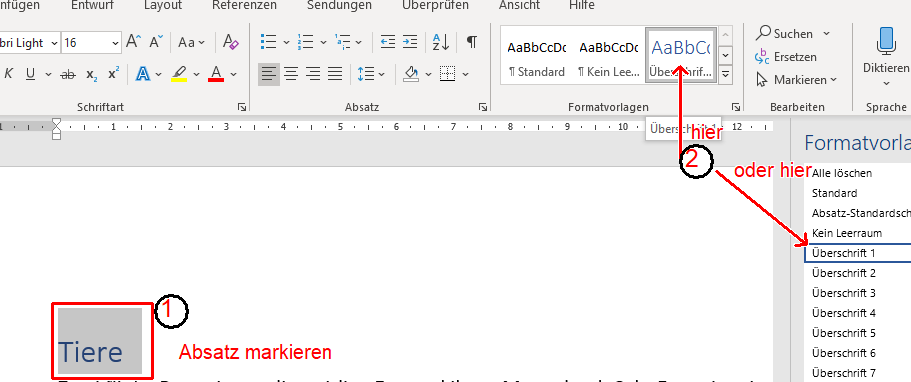Open Absatz dialog launcher
911x382 pixels.
click(x=482, y=107)
